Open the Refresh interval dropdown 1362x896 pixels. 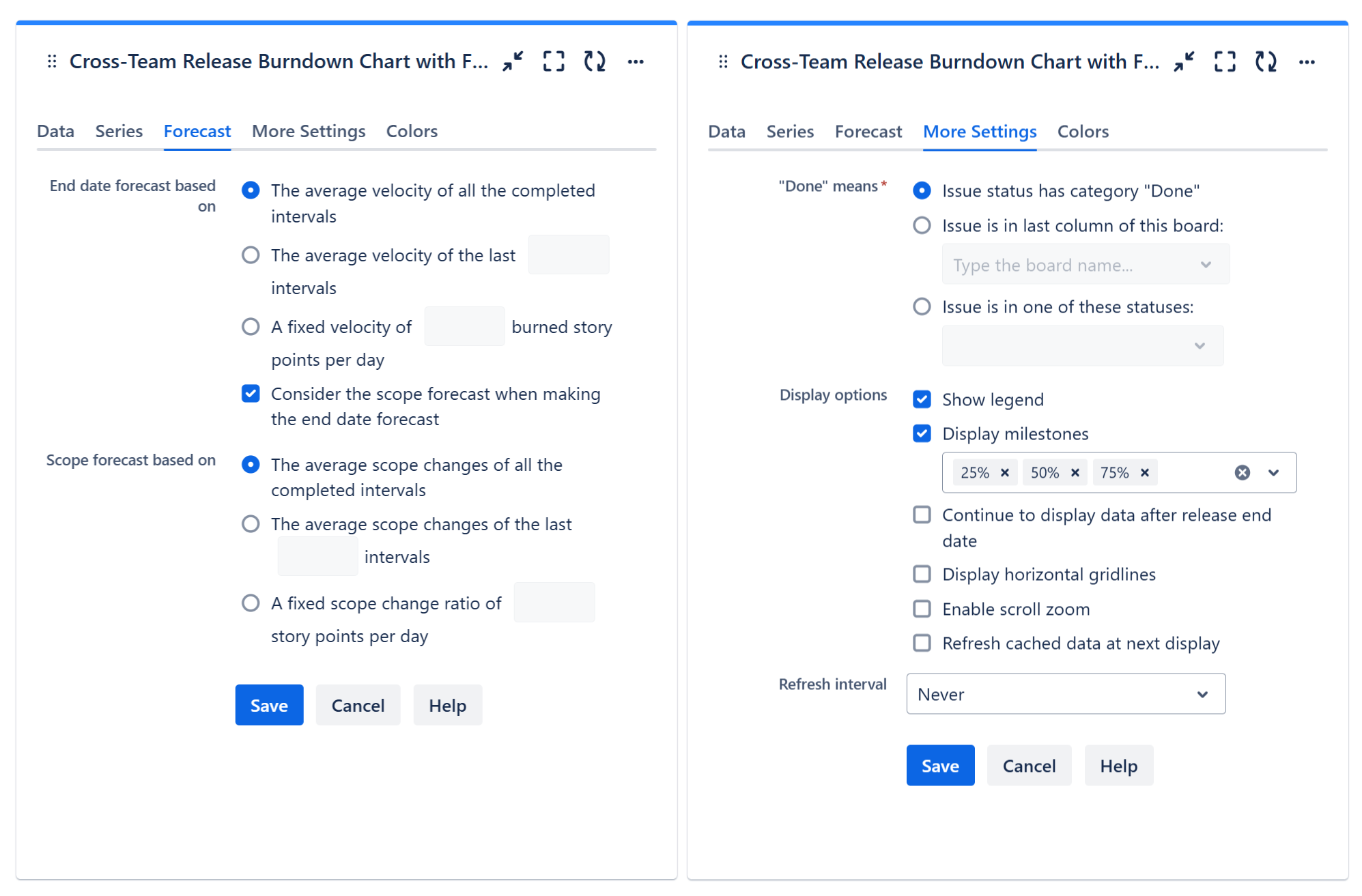point(1065,694)
